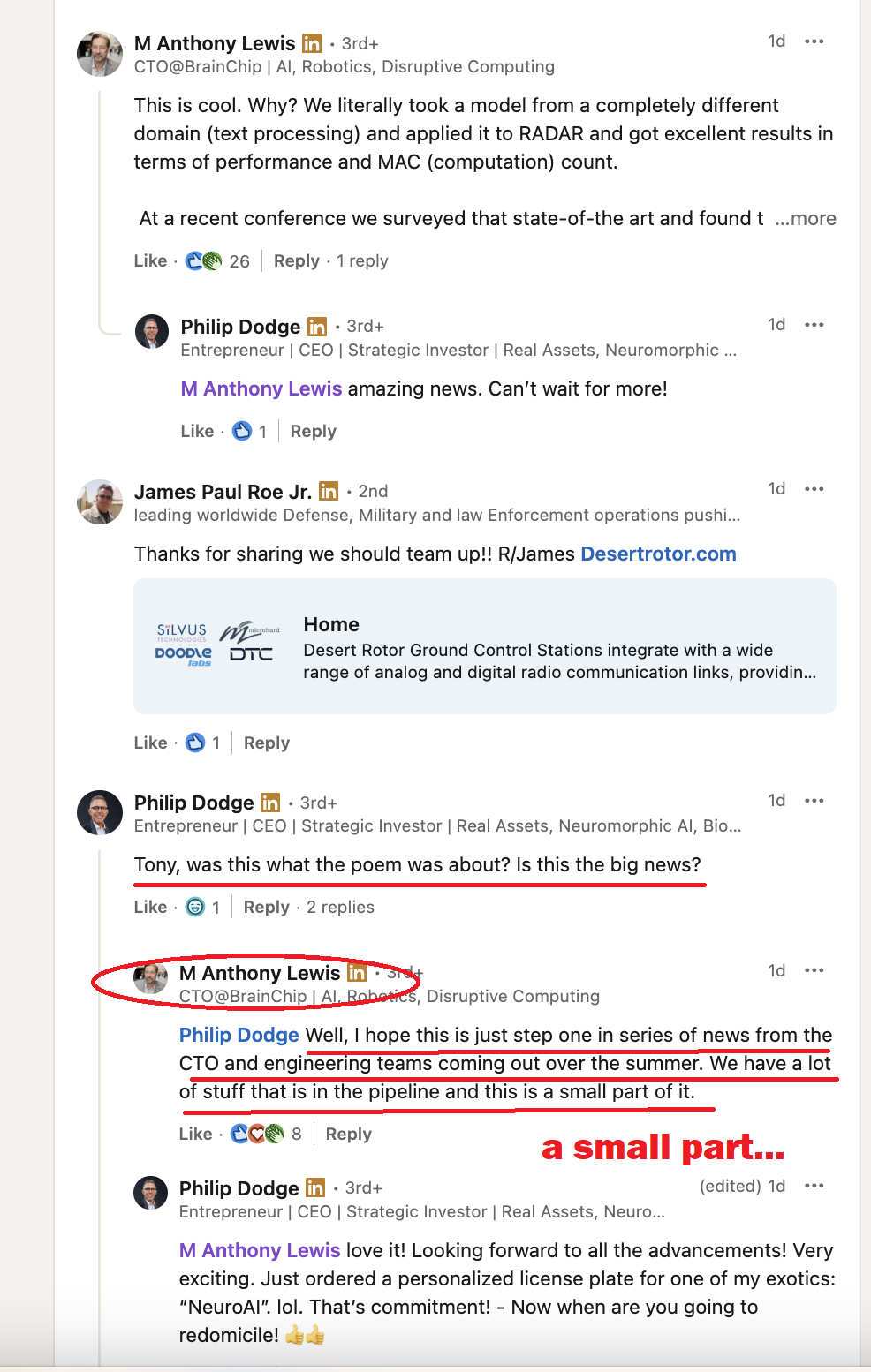
Task: Click the funny reaction icon under poem comment
Action: tap(196, 908)
